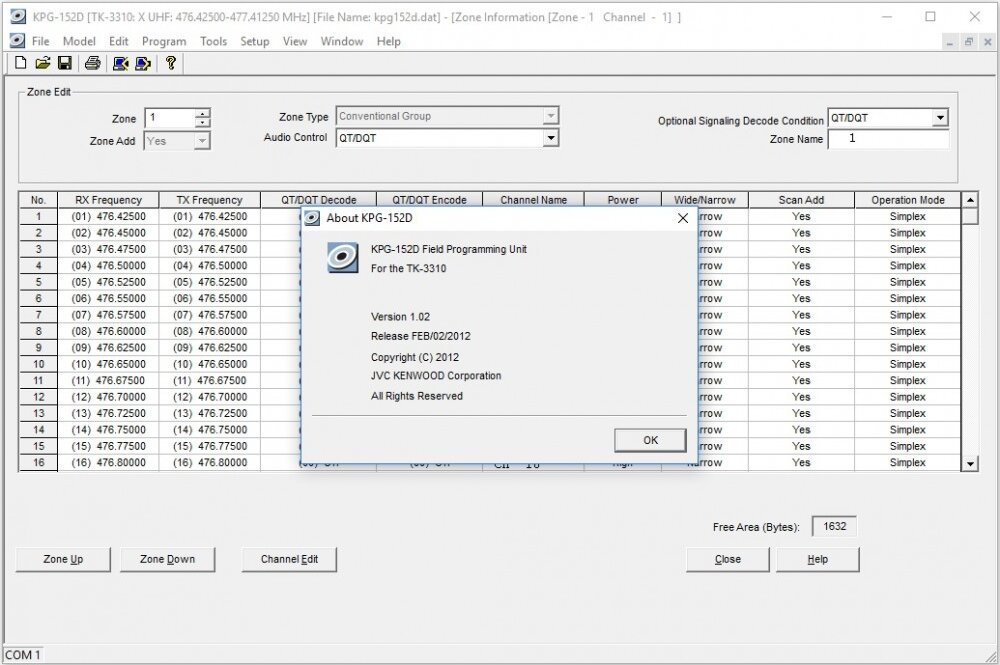Click Scan Add 'Yes' in channel 7 row
Screen dimensions: 1000x665
coord(802,315)
